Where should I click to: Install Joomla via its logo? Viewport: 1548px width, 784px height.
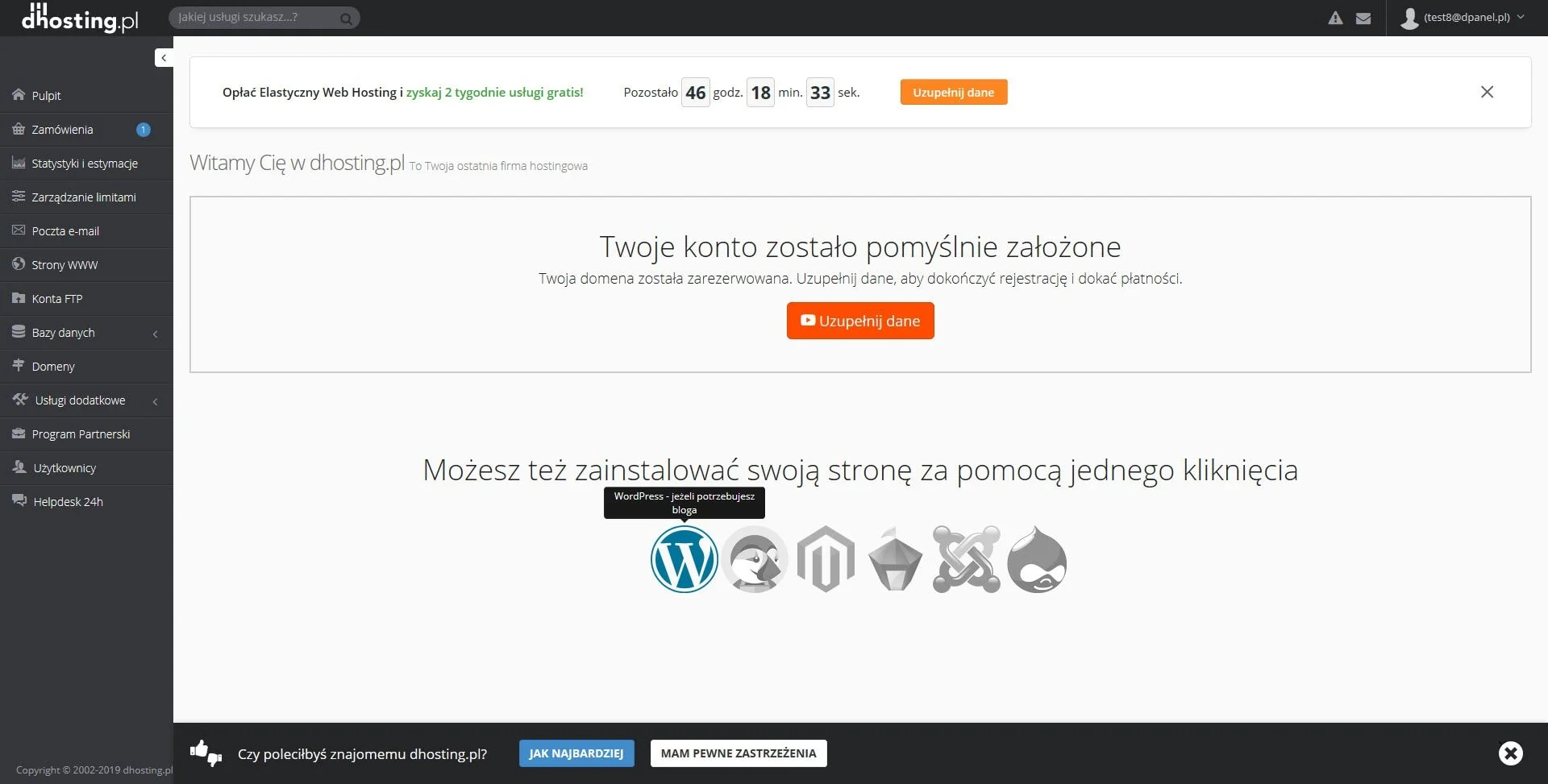pyautogui.click(x=966, y=559)
